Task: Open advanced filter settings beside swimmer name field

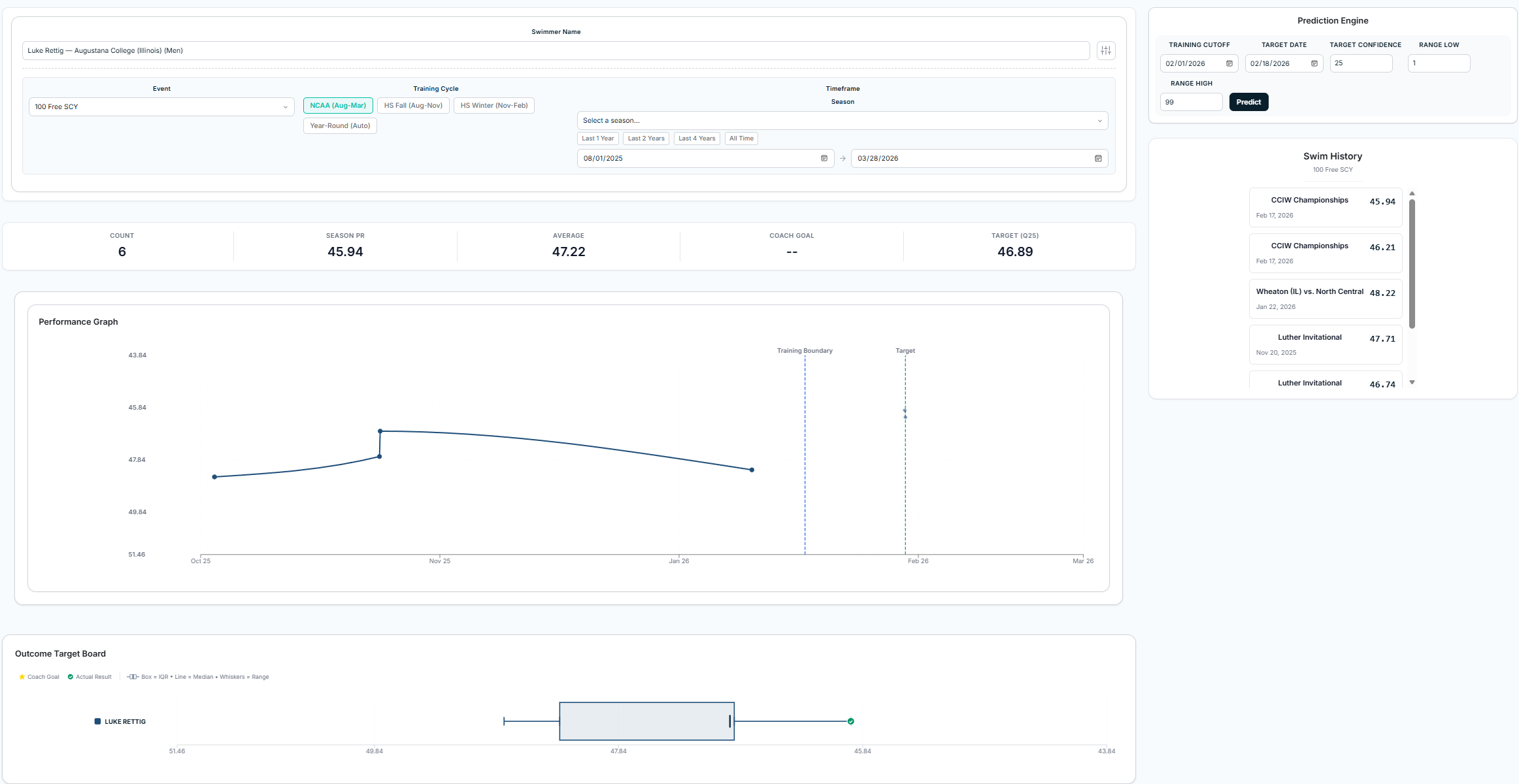Action: click(1106, 50)
